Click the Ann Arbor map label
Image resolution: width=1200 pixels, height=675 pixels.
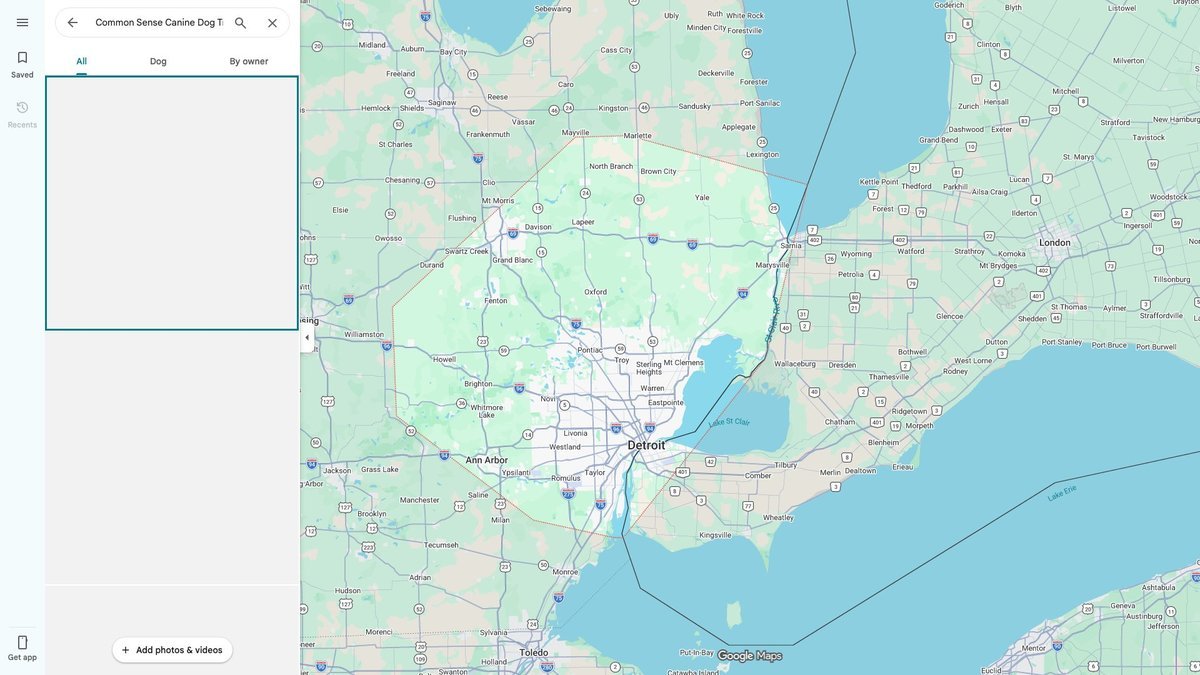487,460
